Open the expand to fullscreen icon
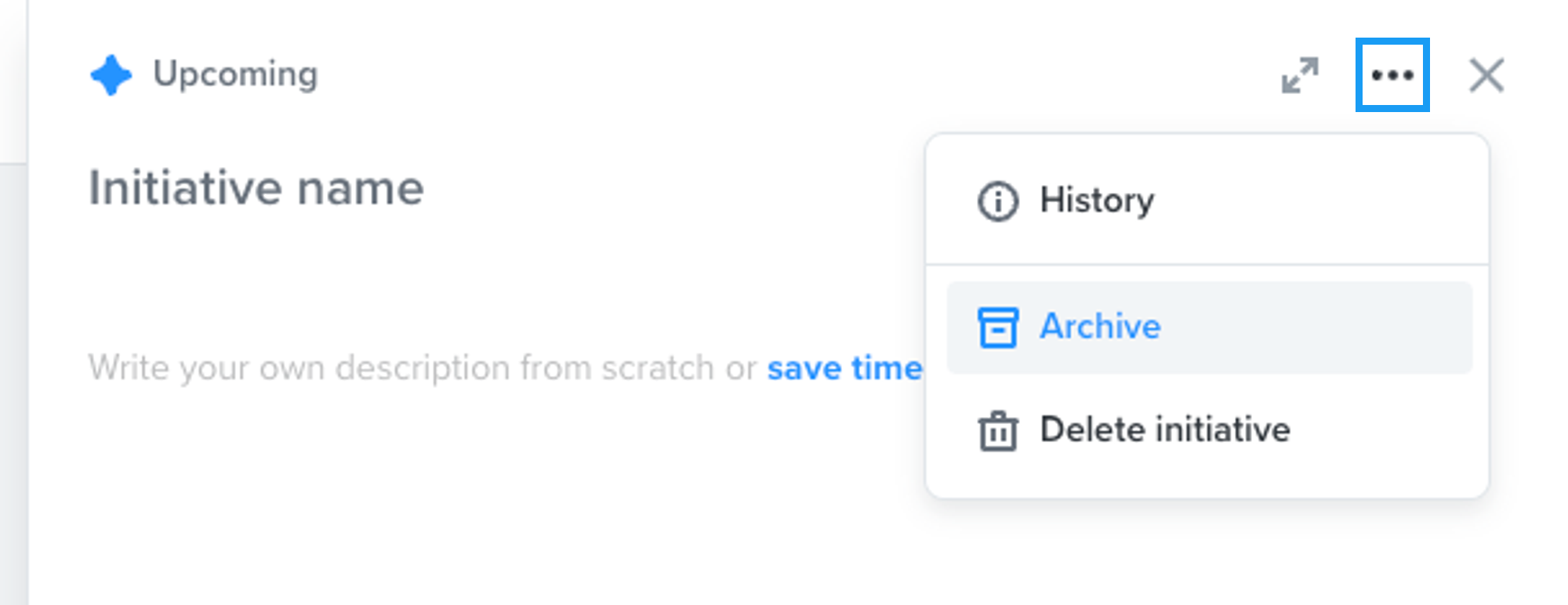Viewport: 1568px width, 605px height. coord(1301,74)
